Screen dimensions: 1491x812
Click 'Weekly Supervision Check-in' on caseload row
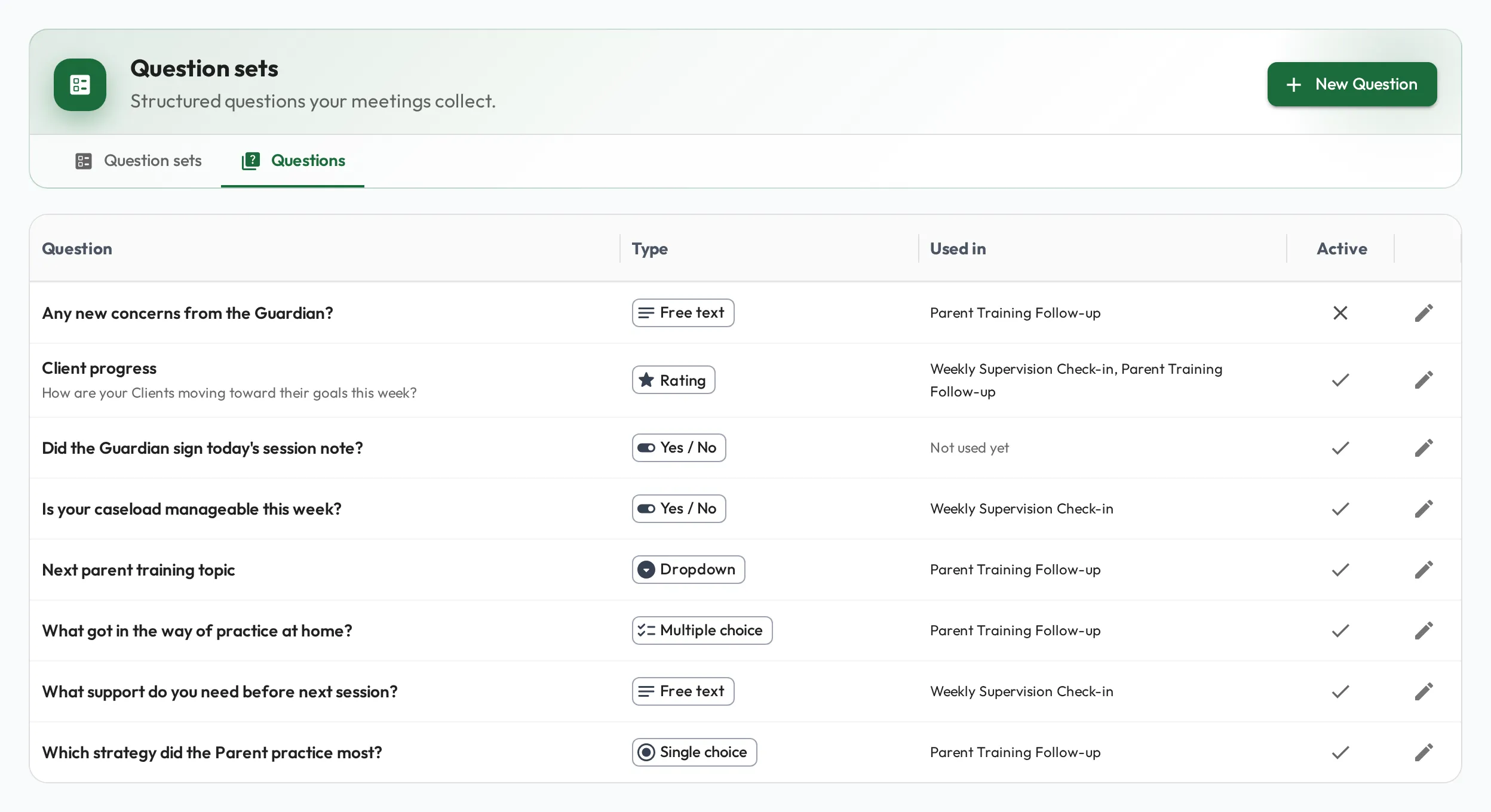pos(1021,509)
